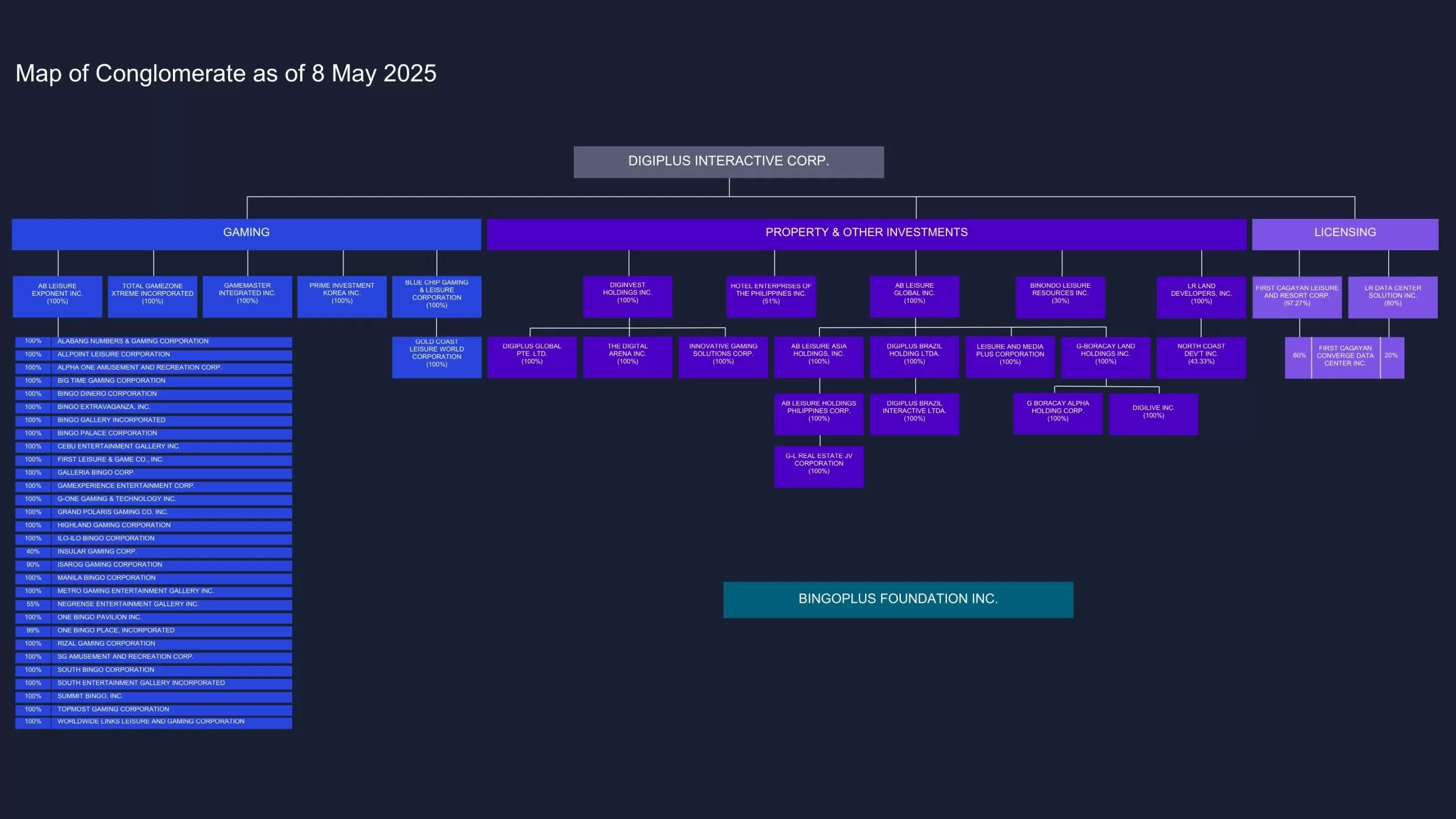Screen dimensions: 1456x819
Task: Click Hotel Enterprises of the Philippines box
Action: point(771,296)
